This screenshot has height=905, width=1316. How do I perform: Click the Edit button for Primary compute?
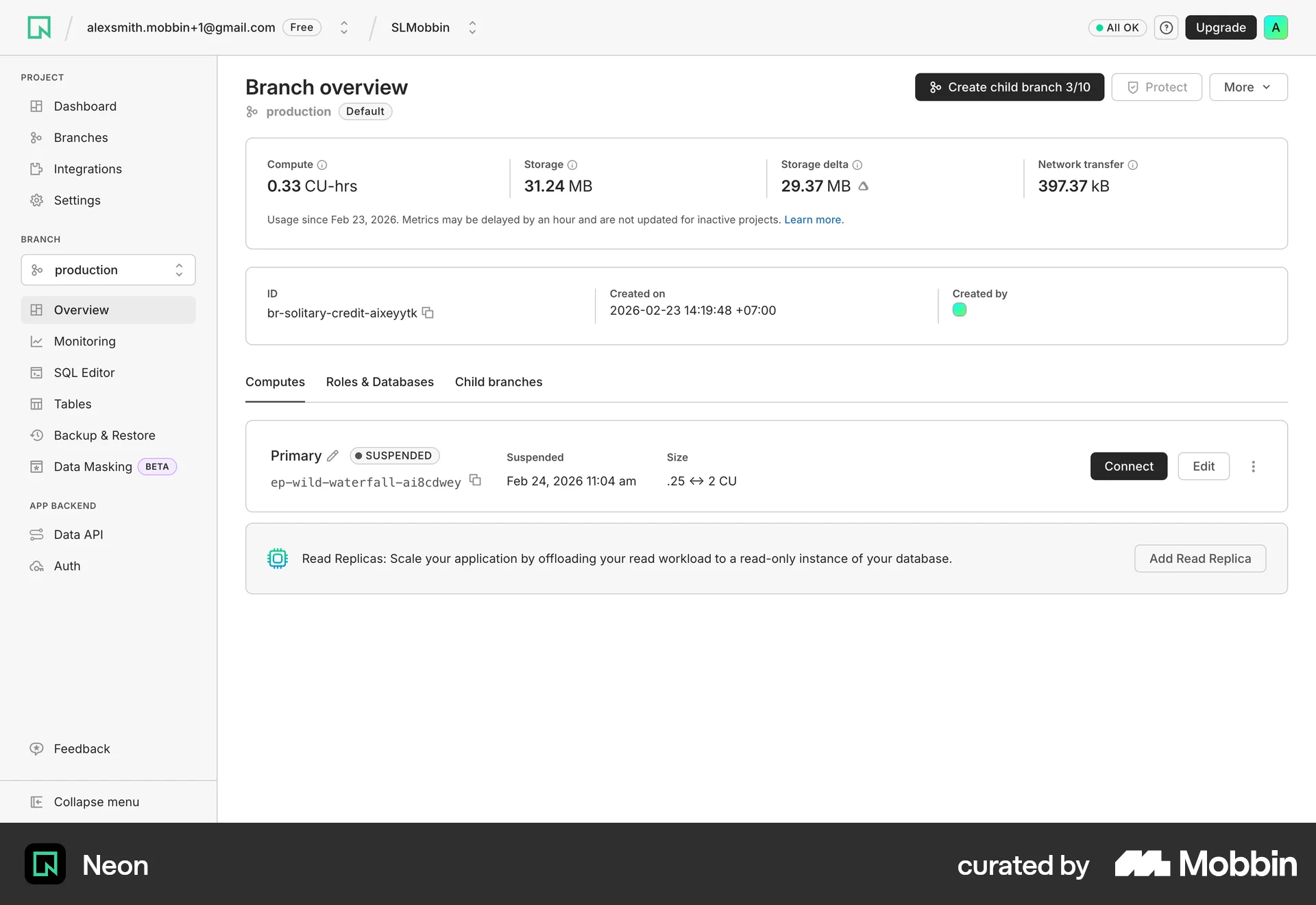(1203, 466)
